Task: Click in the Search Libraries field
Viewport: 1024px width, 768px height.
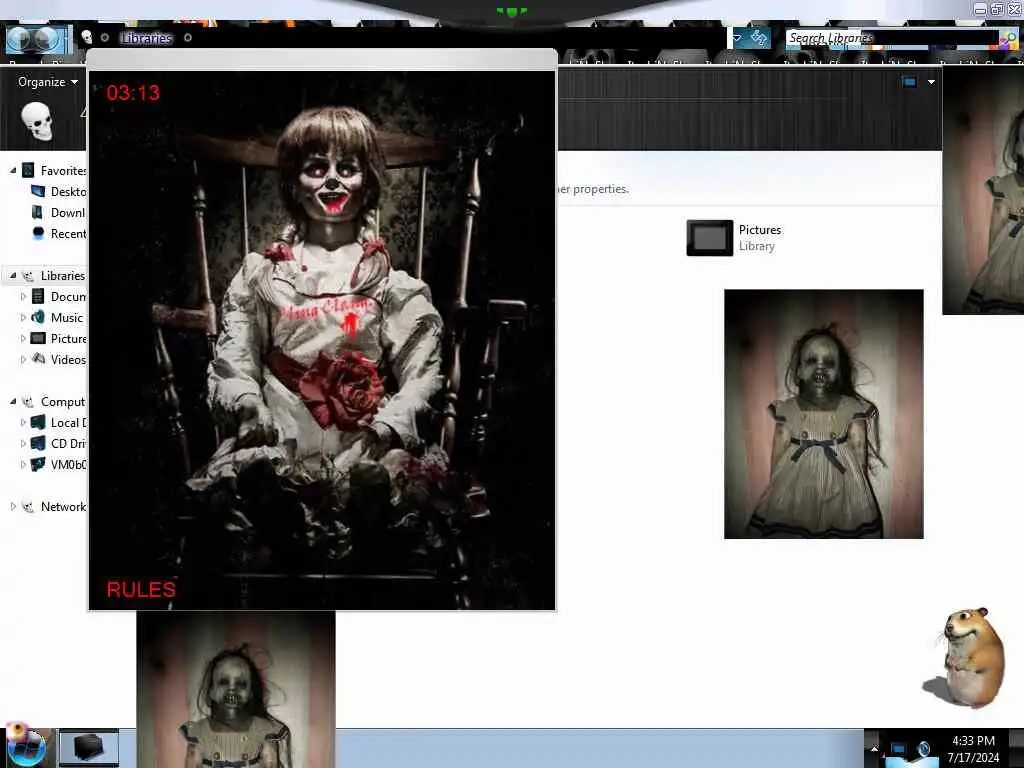Action: click(x=891, y=39)
